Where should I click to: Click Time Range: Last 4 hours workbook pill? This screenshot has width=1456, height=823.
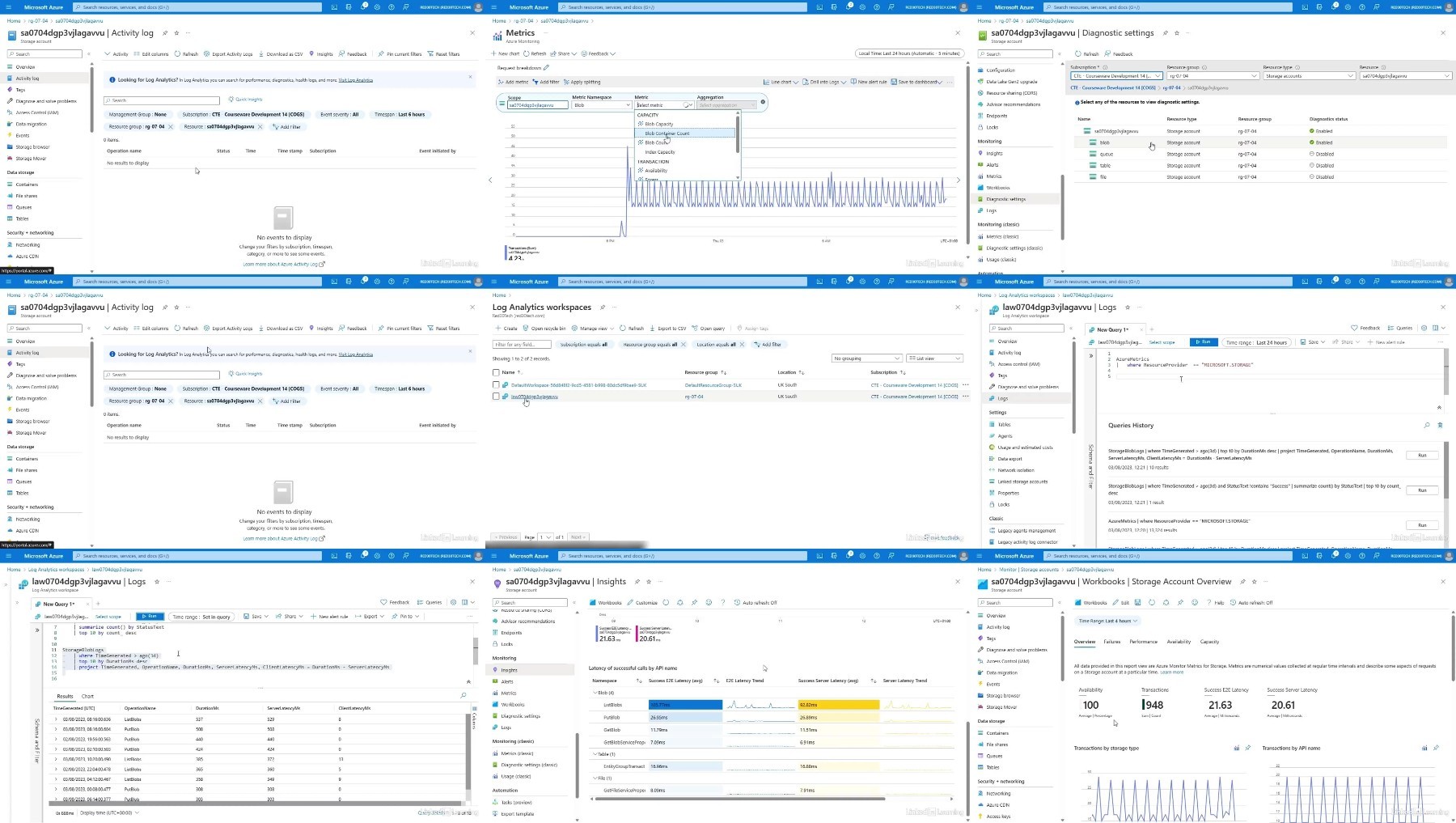pyautogui.click(x=1107, y=621)
